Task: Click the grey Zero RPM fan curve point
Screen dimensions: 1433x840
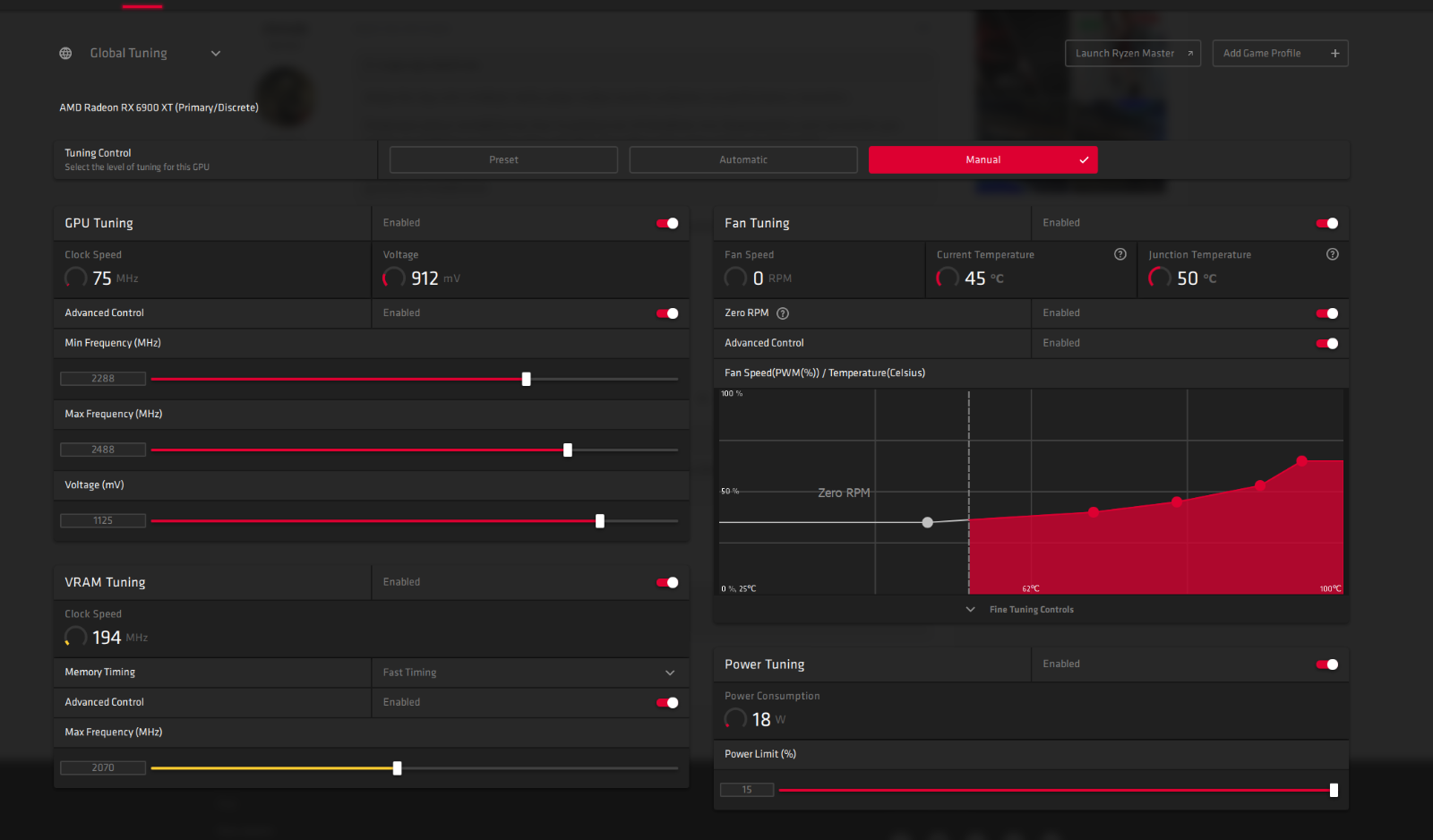Action: 928,522
